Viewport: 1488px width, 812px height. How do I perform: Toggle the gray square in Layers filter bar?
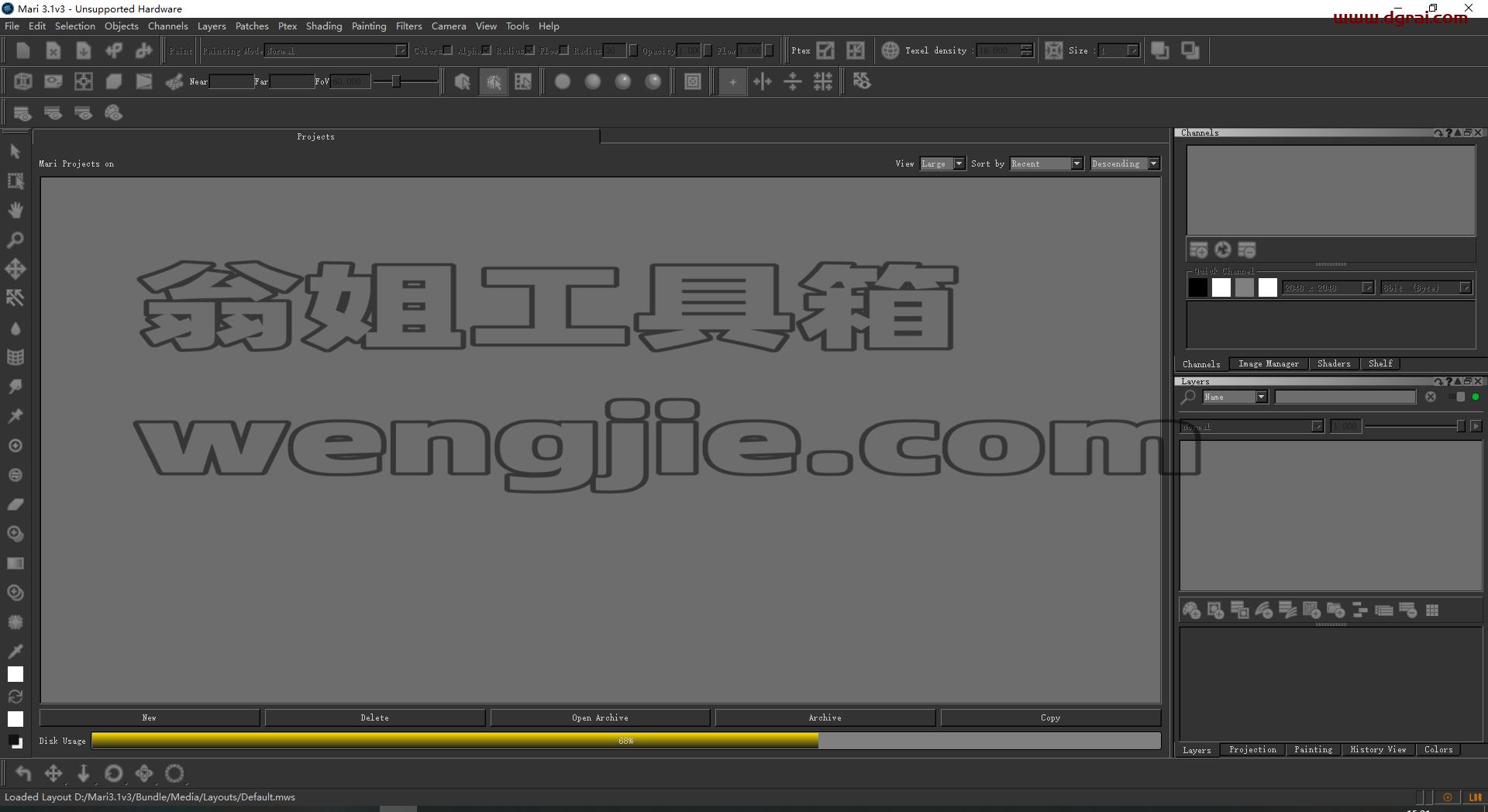1460,397
